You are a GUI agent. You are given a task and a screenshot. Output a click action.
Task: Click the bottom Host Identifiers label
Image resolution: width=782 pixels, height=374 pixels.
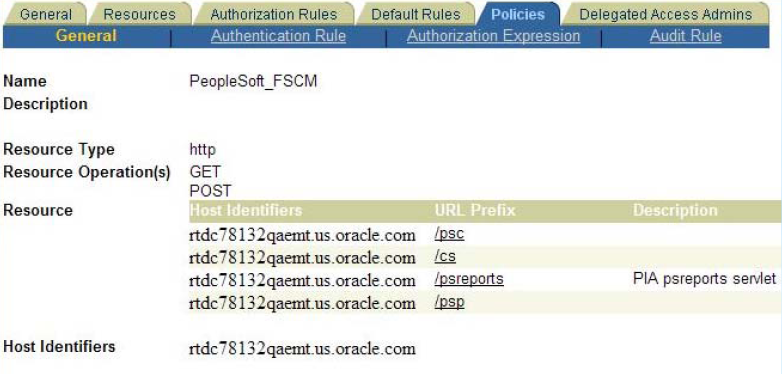pyautogui.click(x=59, y=347)
